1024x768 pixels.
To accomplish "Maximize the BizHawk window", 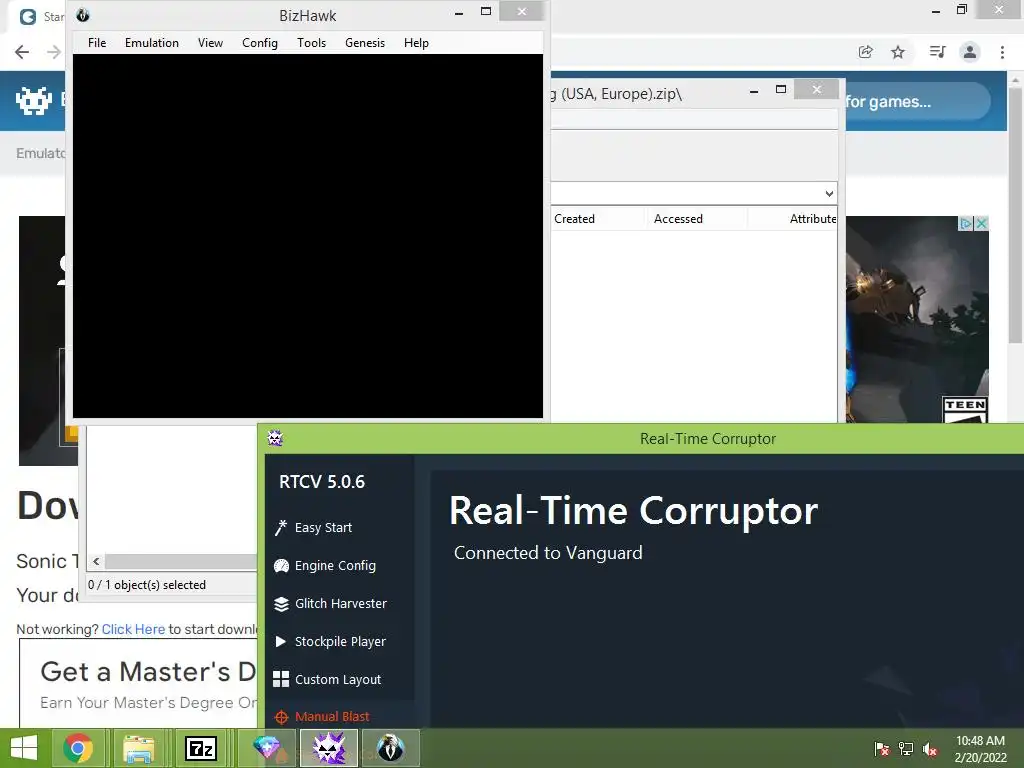I will click(x=485, y=11).
